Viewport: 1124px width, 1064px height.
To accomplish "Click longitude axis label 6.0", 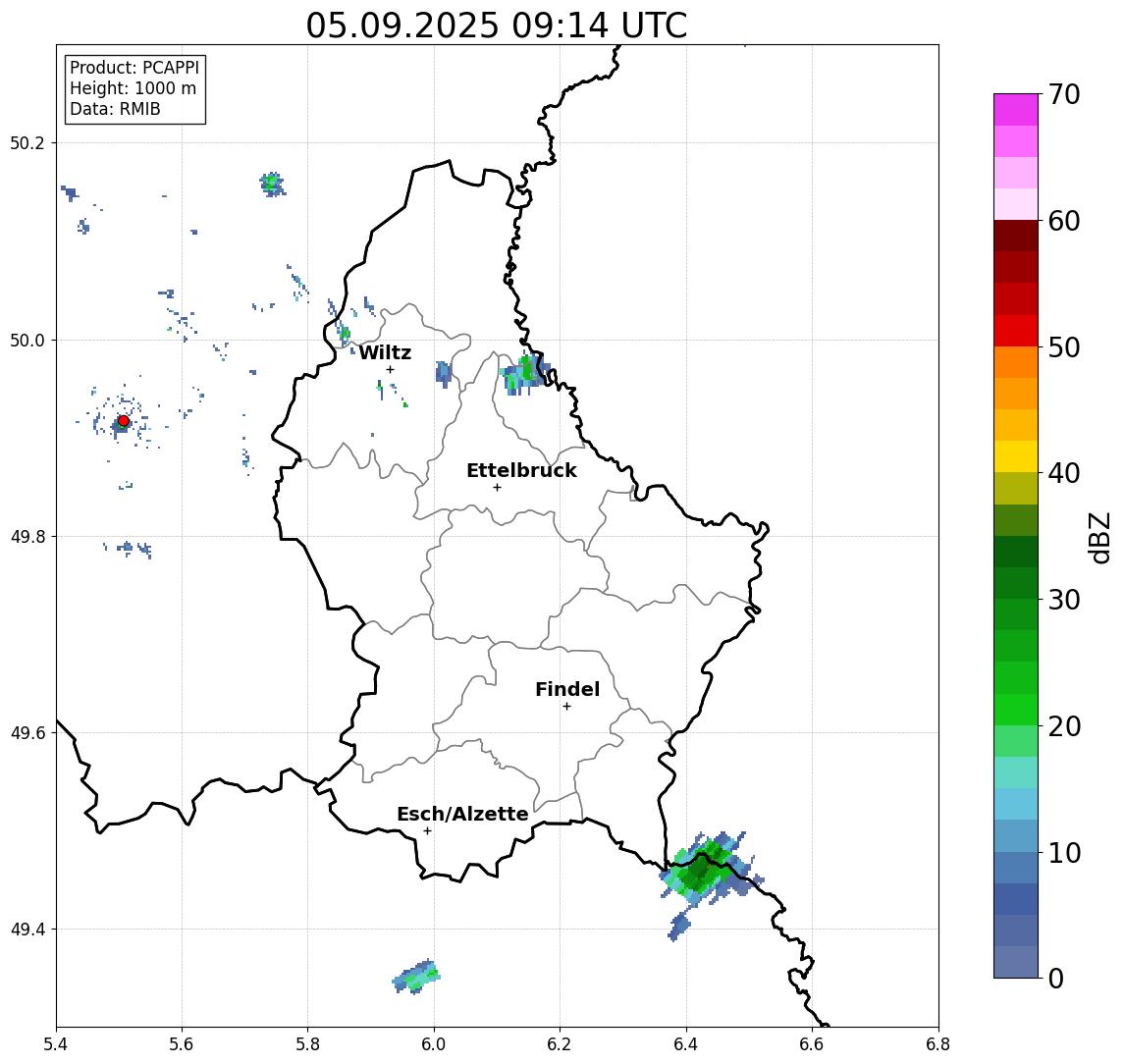I will (434, 1044).
